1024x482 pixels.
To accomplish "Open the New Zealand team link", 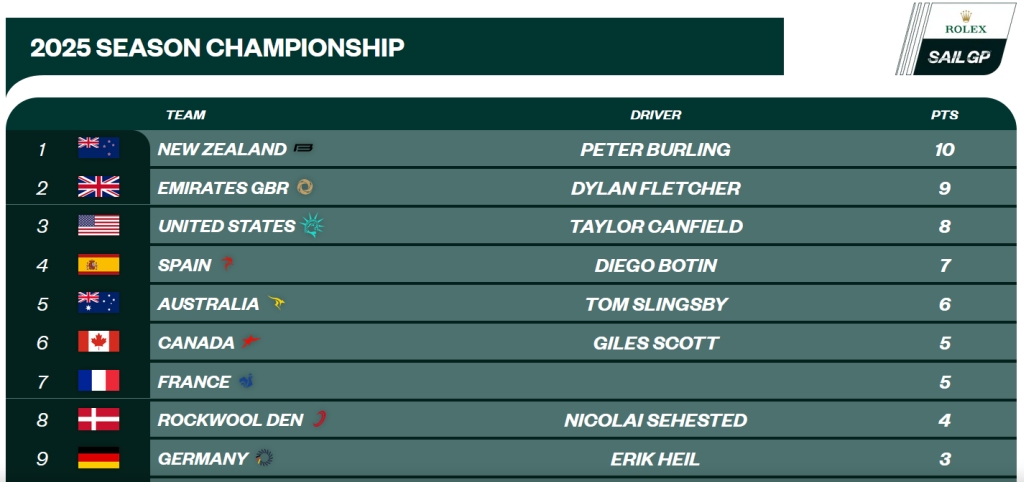I will (222, 149).
